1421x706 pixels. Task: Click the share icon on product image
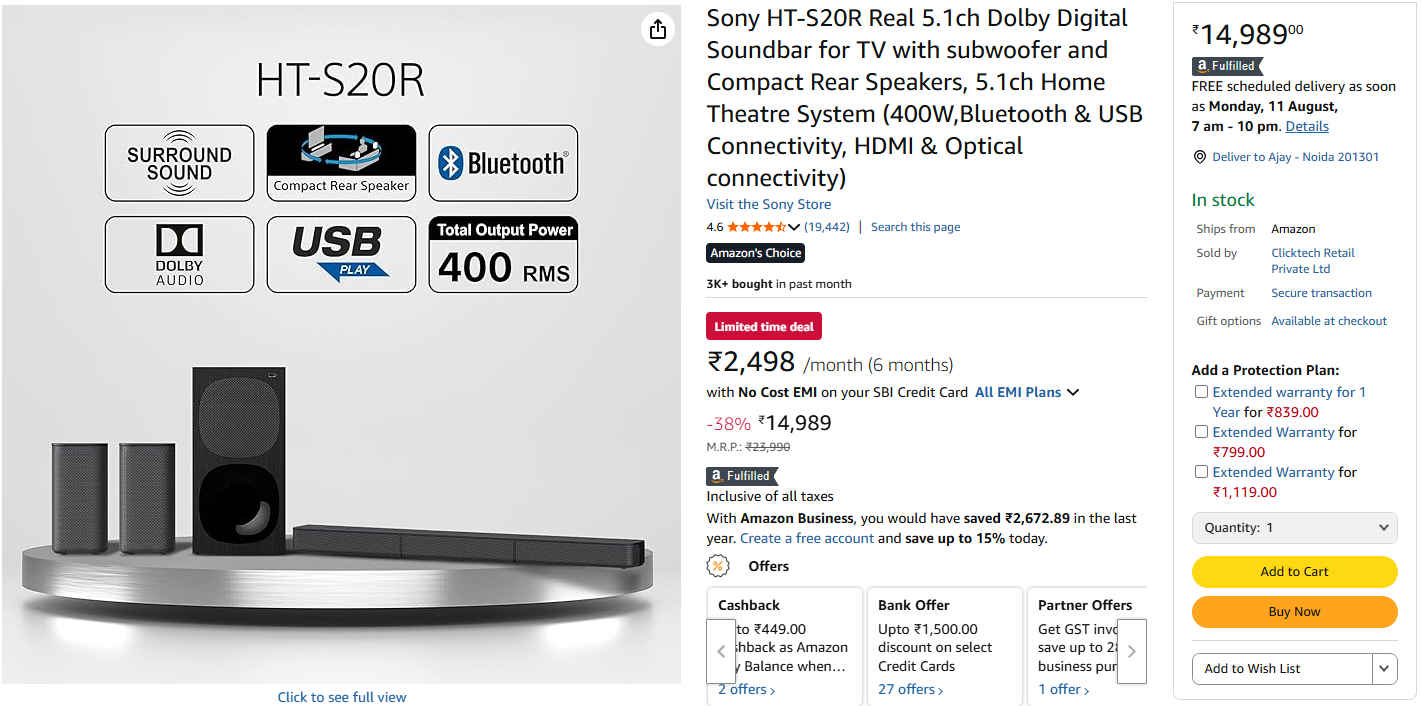pos(657,30)
